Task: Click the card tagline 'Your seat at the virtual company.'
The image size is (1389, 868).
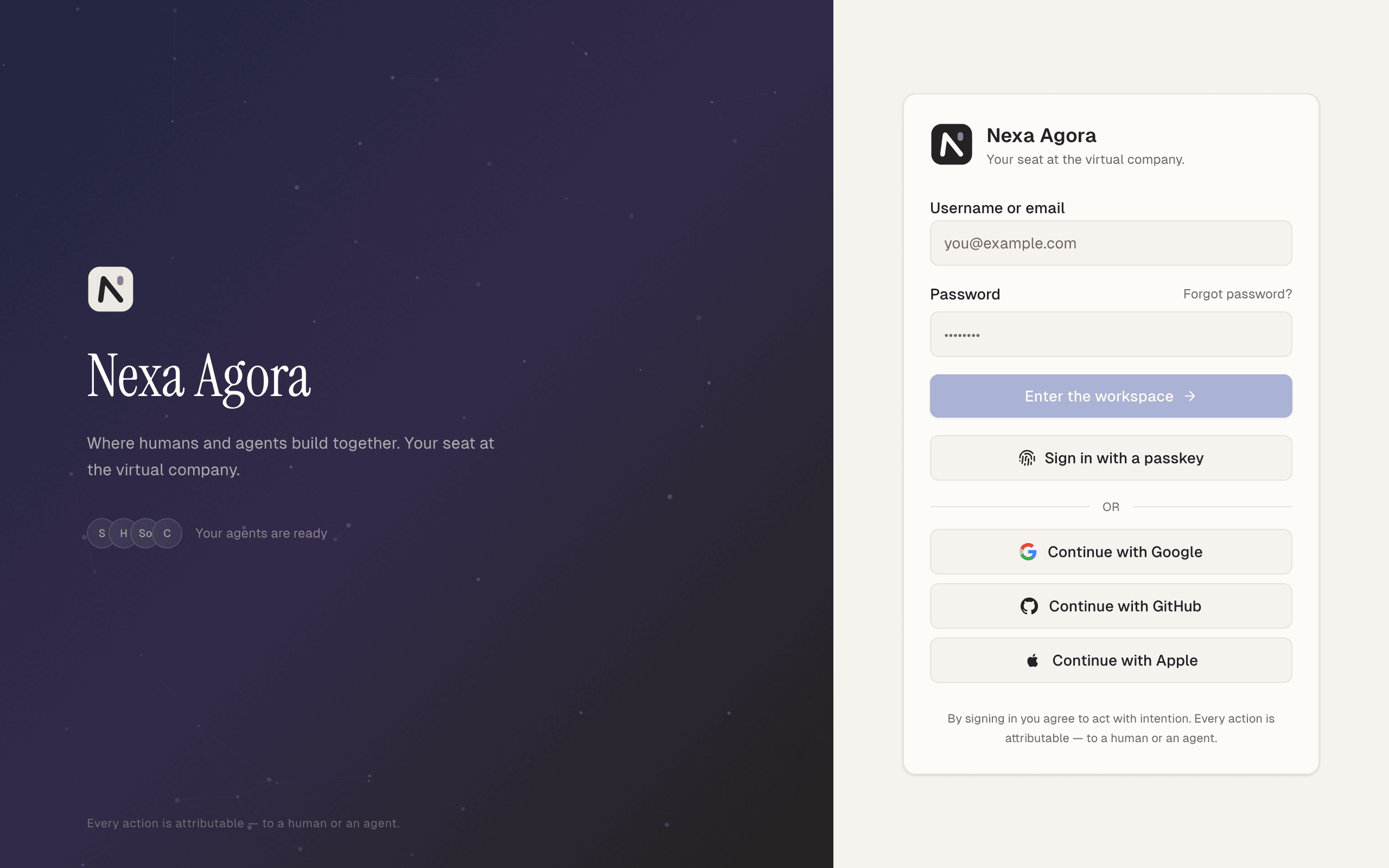Action: click(1085, 159)
